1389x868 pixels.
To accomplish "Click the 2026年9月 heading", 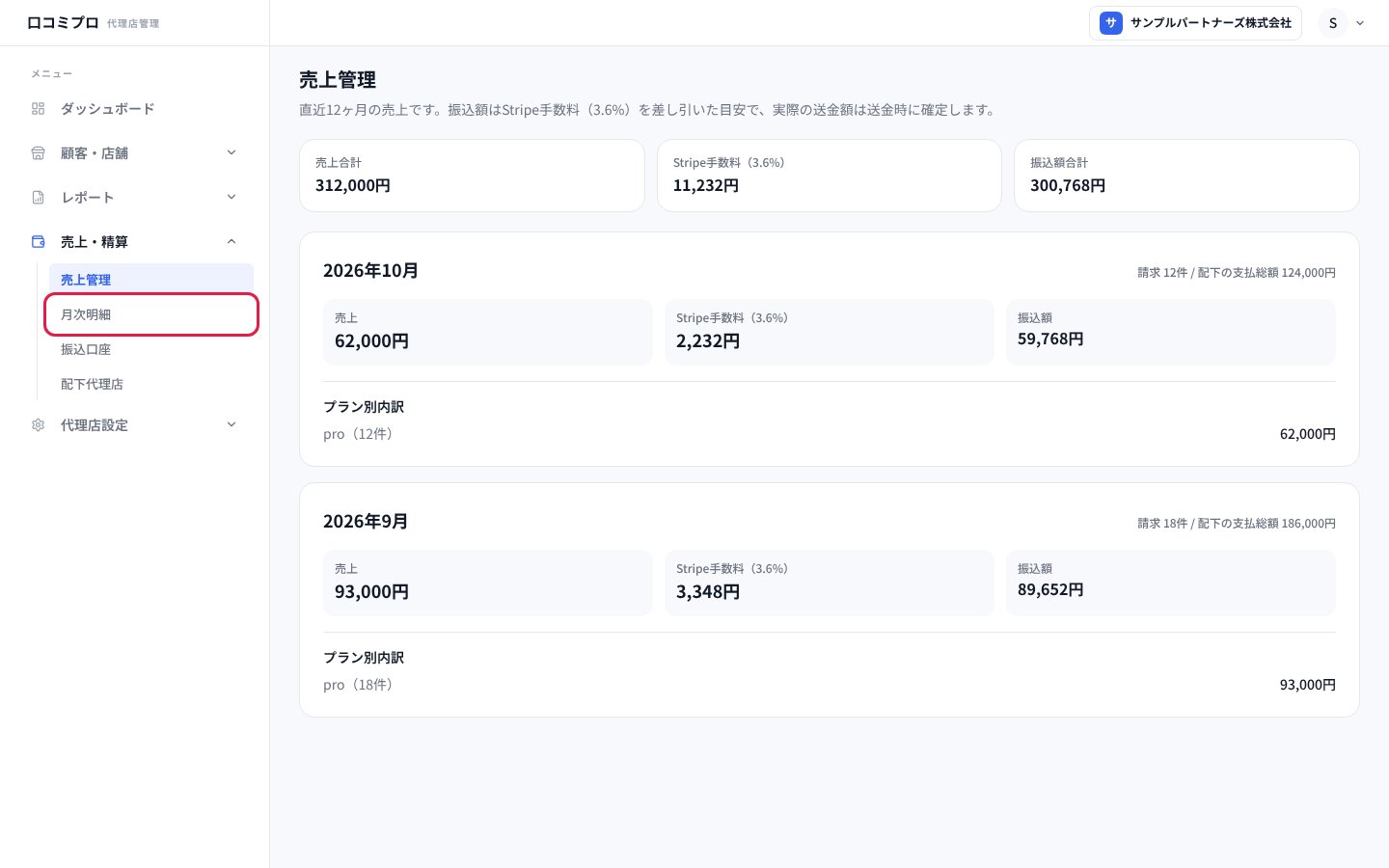I will click(x=366, y=522).
